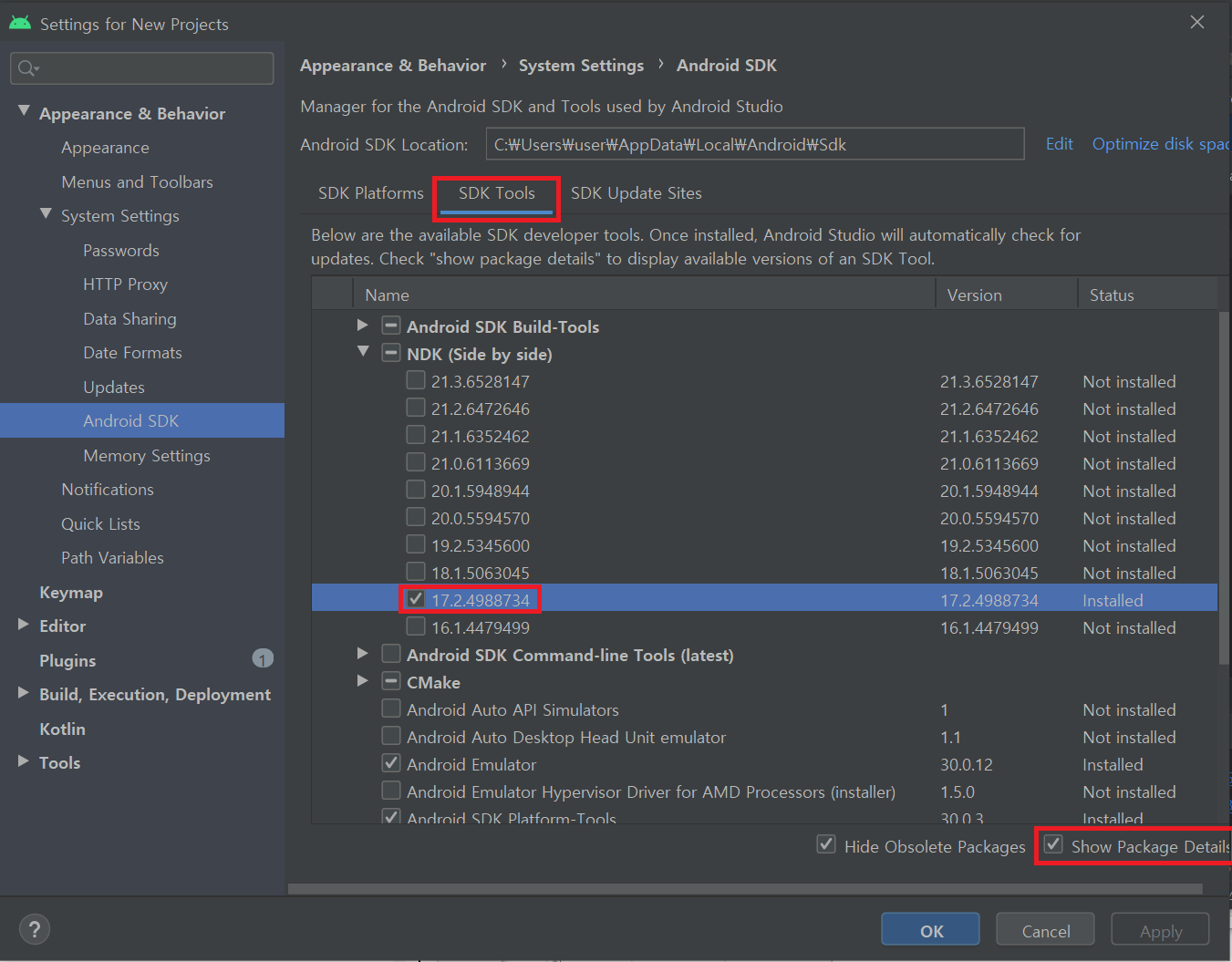Check Android Auto API Simulators
1232x962 pixels.
pos(391,708)
